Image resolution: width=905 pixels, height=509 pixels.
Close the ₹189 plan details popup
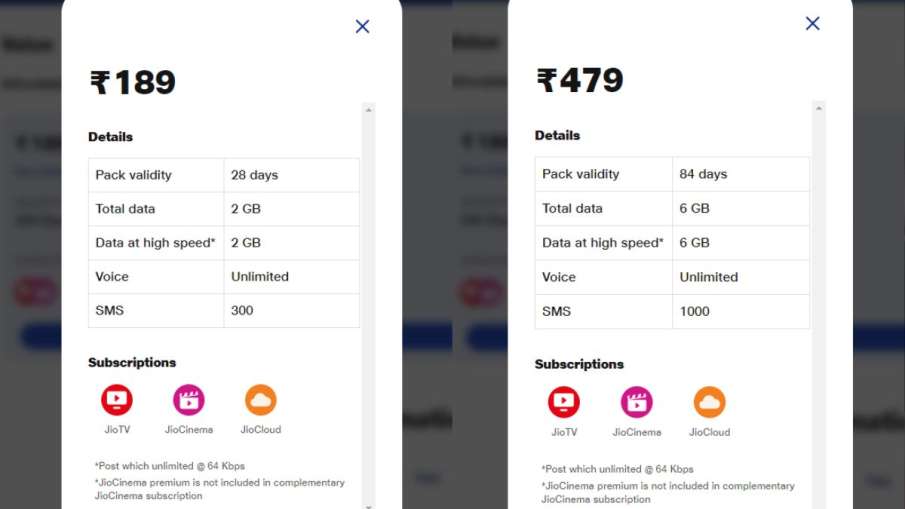(362, 27)
